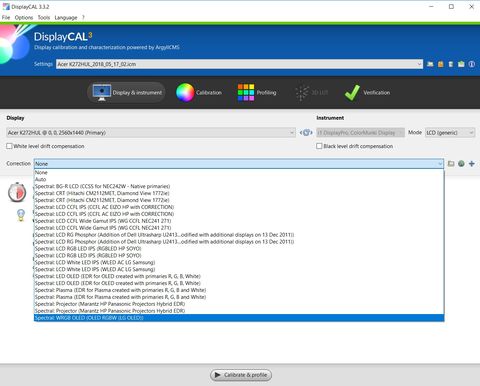Open the Display selection dropdown
This screenshot has height=386, width=480.
292,133
